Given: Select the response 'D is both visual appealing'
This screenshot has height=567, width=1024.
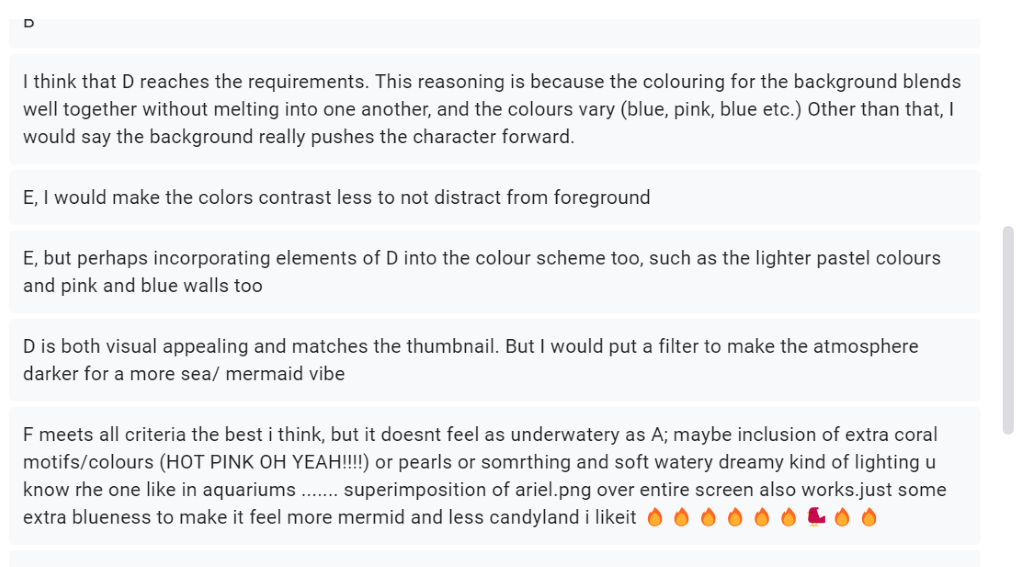Looking at the screenshot, I should 494,360.
